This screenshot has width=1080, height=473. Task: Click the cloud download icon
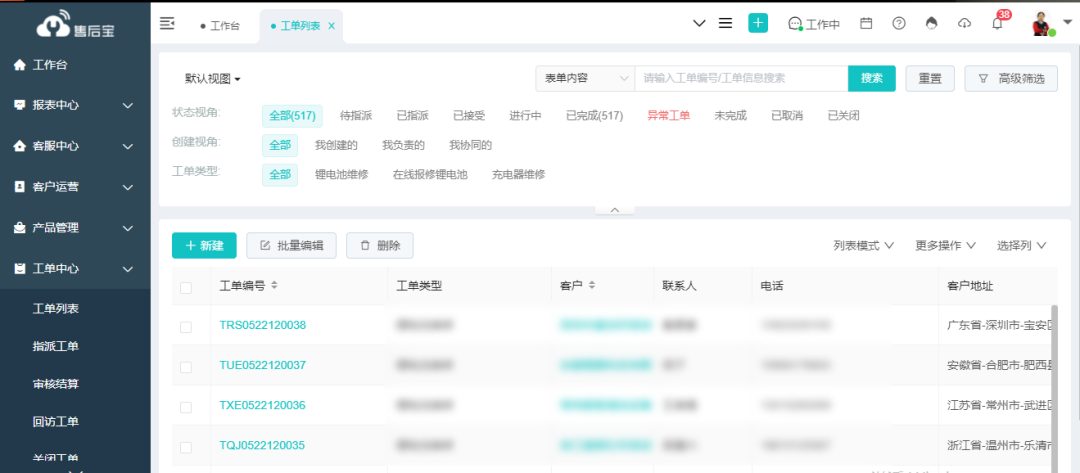point(964,24)
